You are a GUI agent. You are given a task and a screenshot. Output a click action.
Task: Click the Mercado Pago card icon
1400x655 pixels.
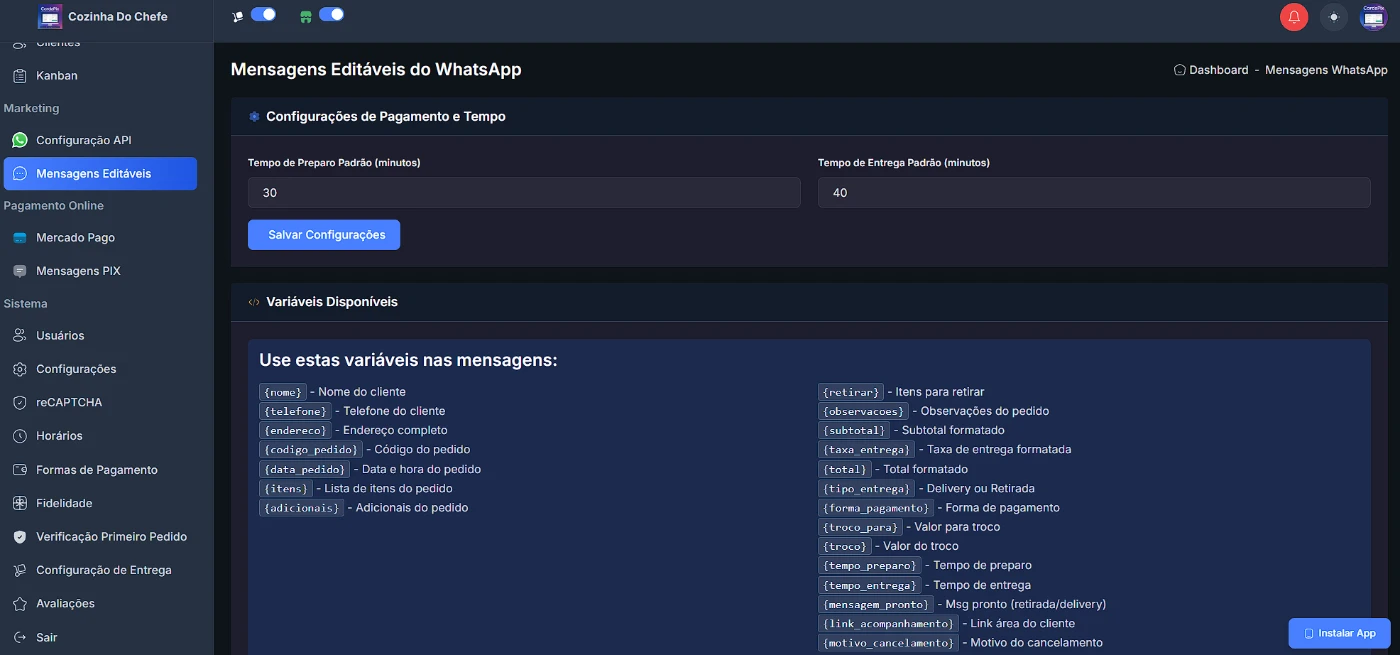point(20,238)
